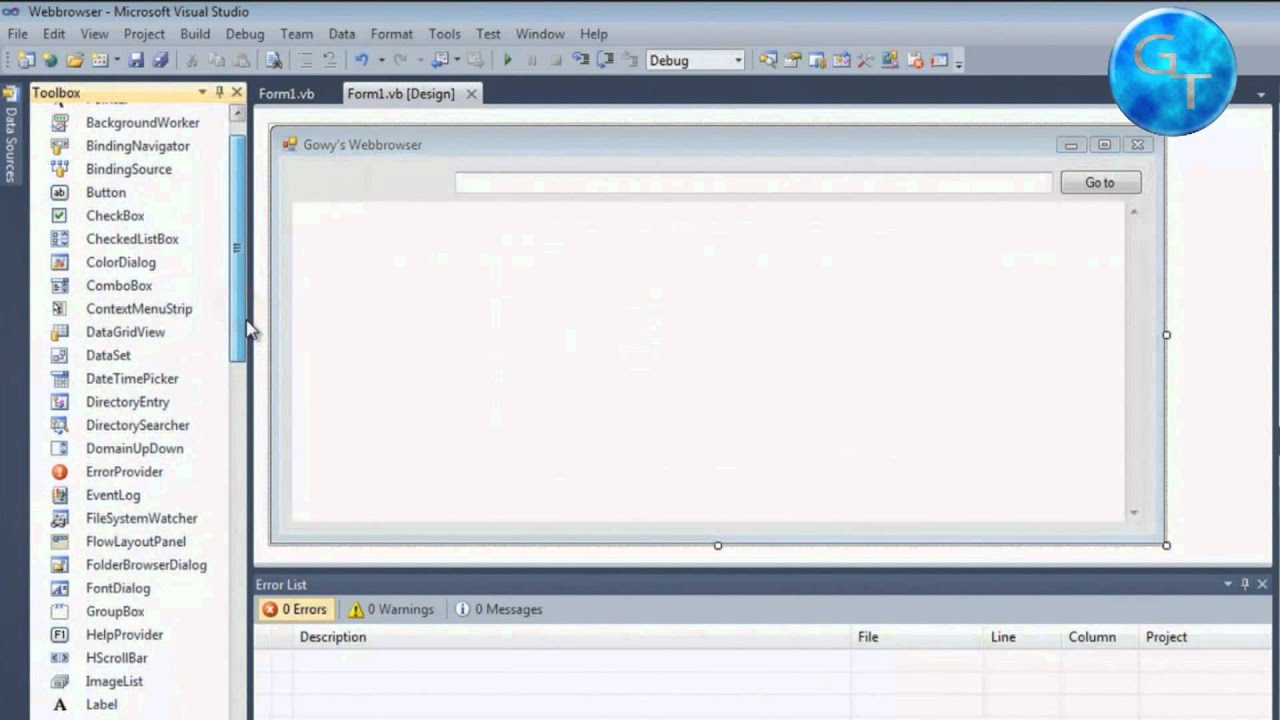Start debugging with the green play icon
The width and height of the screenshot is (1280, 720).
tap(508, 60)
